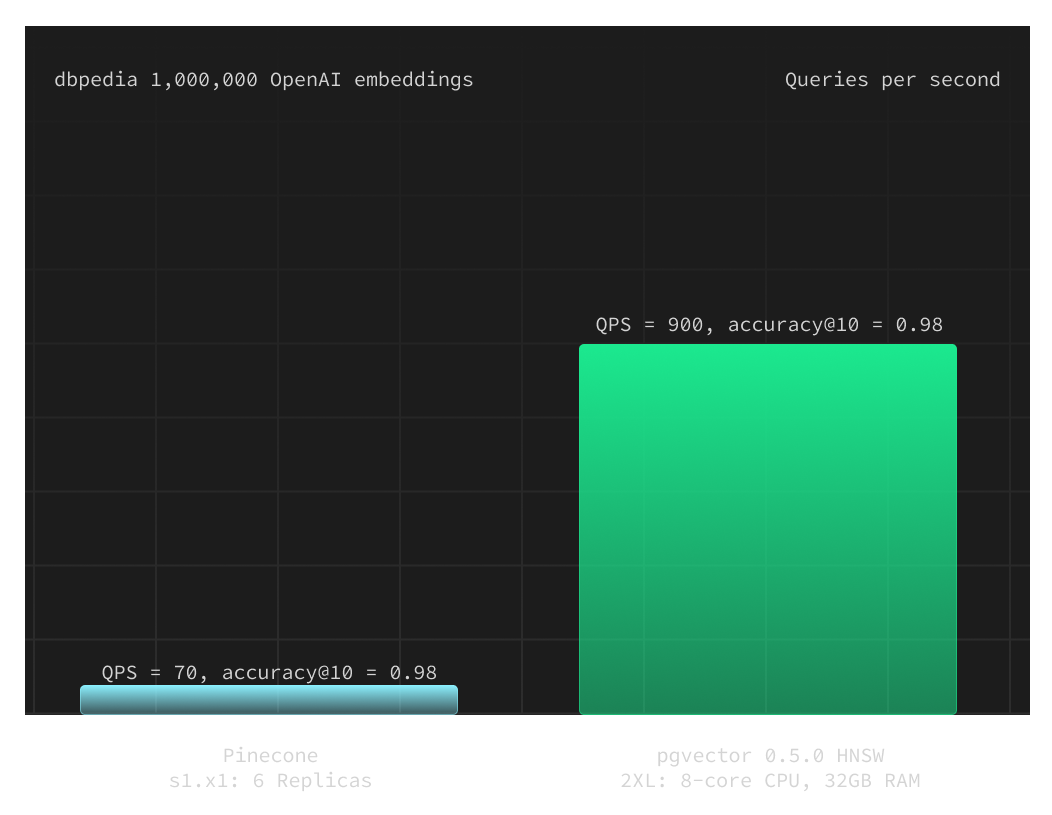The height and width of the screenshot is (815, 1052).
Task: Select the 'Queries per second' label
Action: (x=892, y=80)
